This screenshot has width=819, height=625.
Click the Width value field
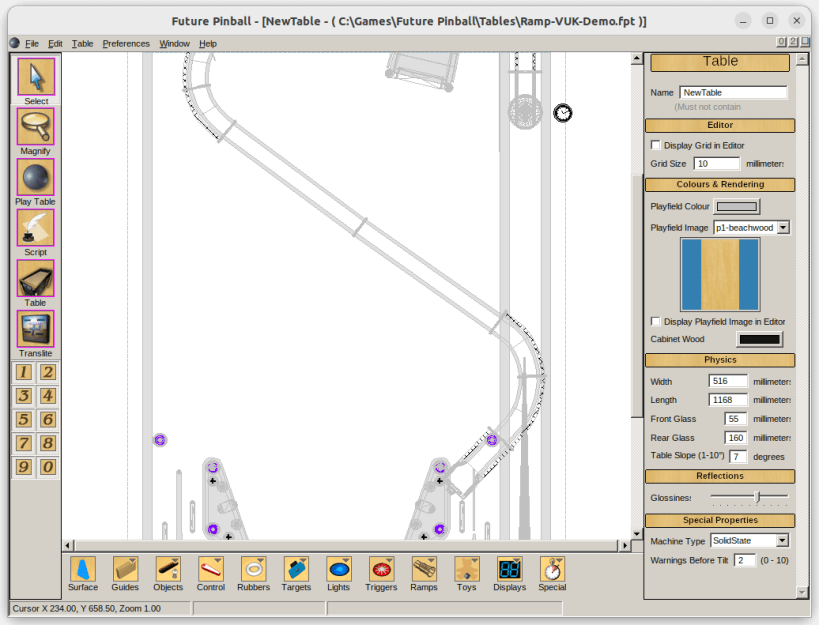click(x=728, y=381)
